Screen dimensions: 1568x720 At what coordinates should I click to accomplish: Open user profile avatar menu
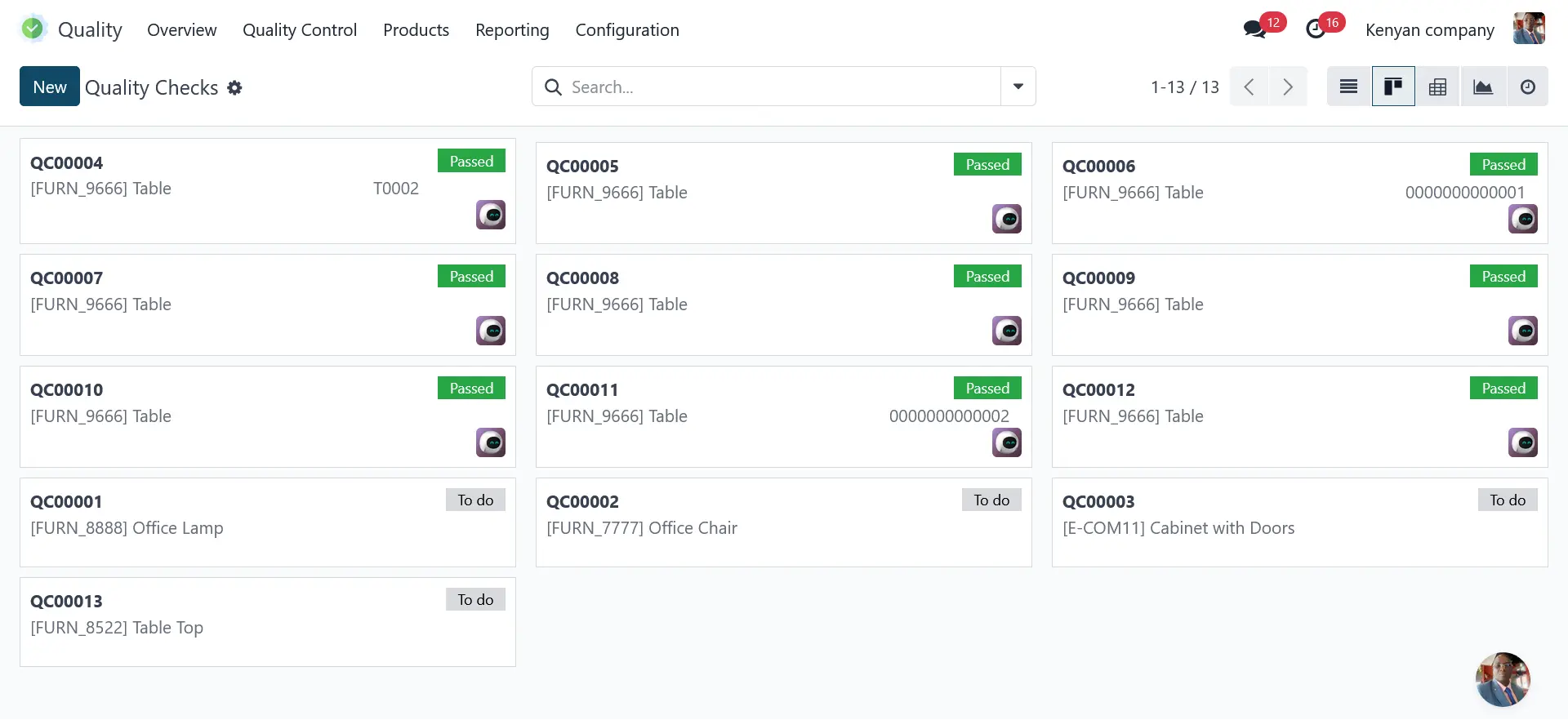coord(1528,29)
